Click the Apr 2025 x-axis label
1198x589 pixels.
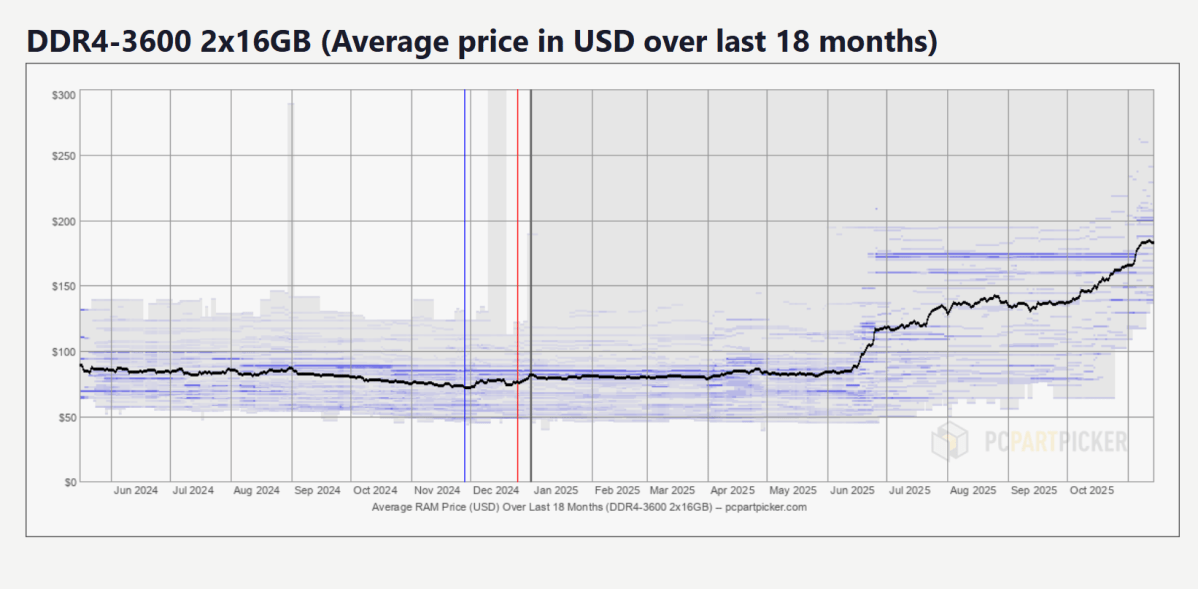732,491
